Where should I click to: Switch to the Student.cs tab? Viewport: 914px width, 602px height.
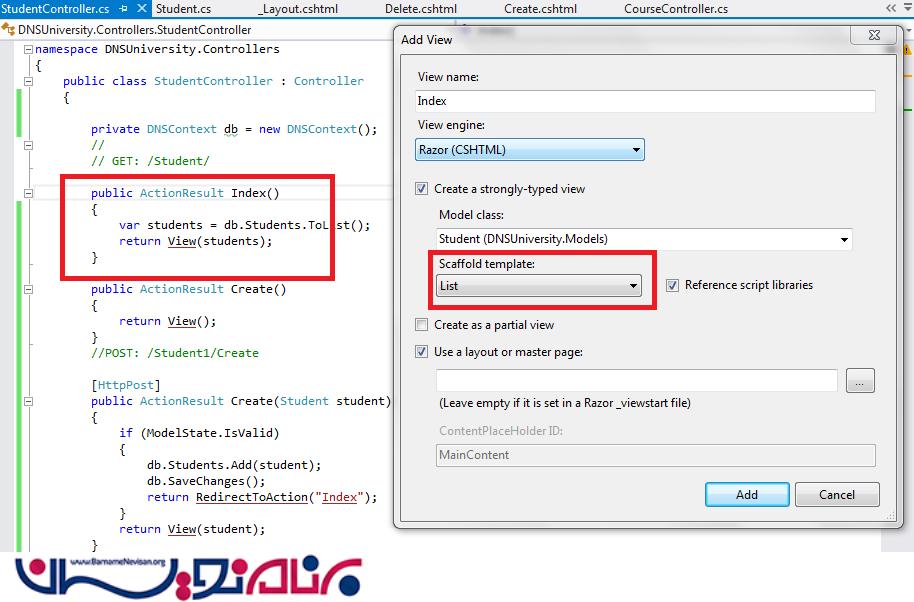183,9
